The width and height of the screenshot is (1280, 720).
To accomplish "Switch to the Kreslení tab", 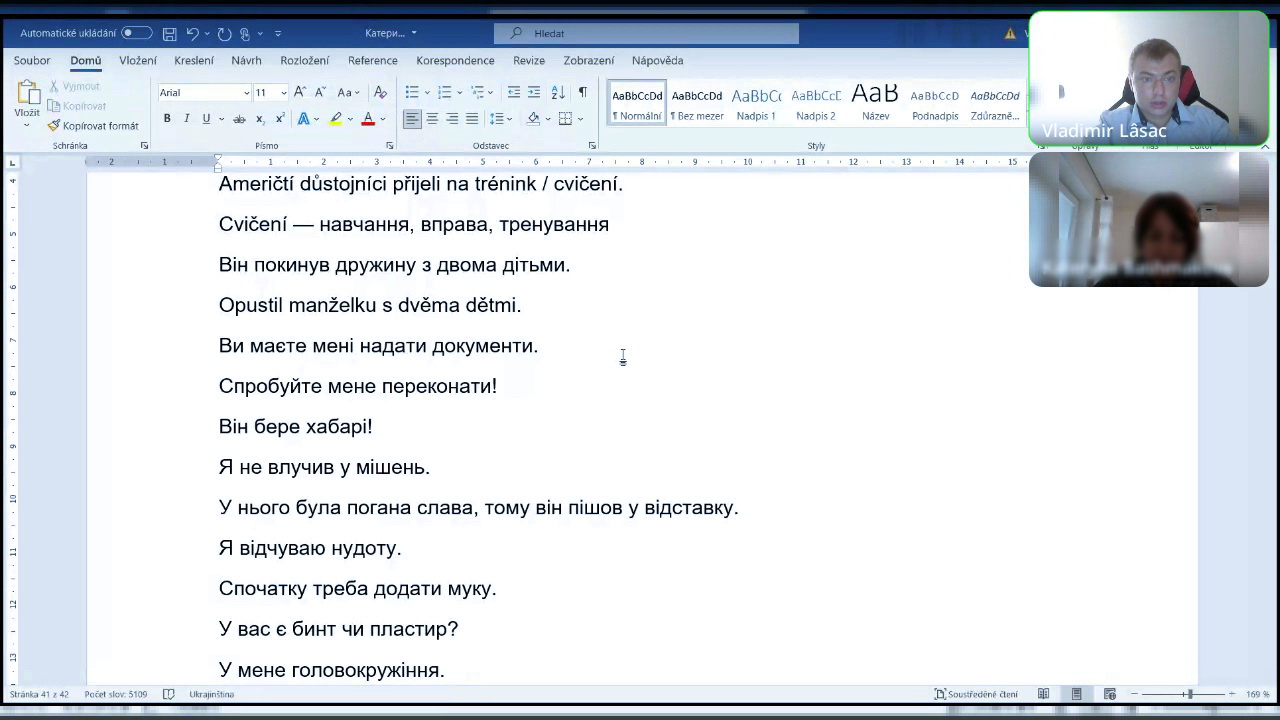I will (194, 60).
